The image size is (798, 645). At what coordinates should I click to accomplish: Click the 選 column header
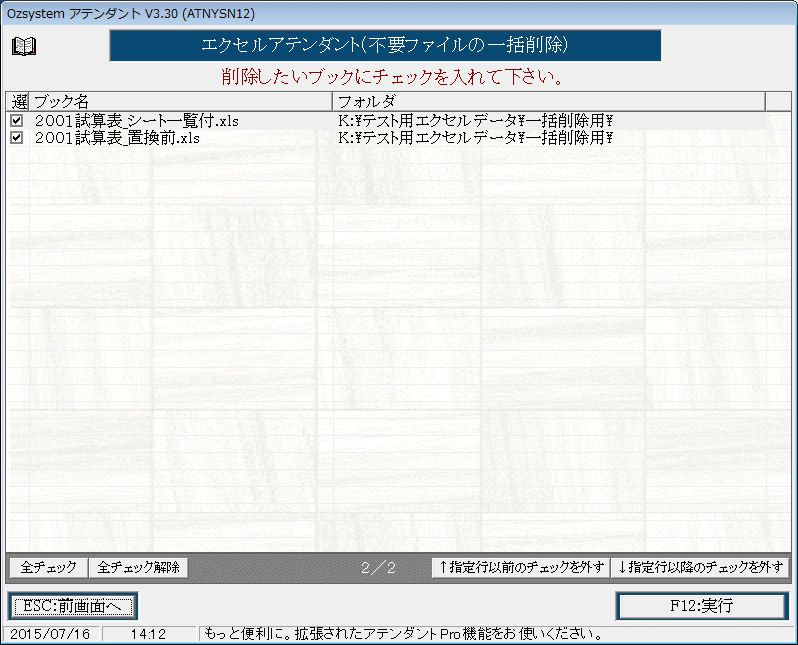(19, 101)
